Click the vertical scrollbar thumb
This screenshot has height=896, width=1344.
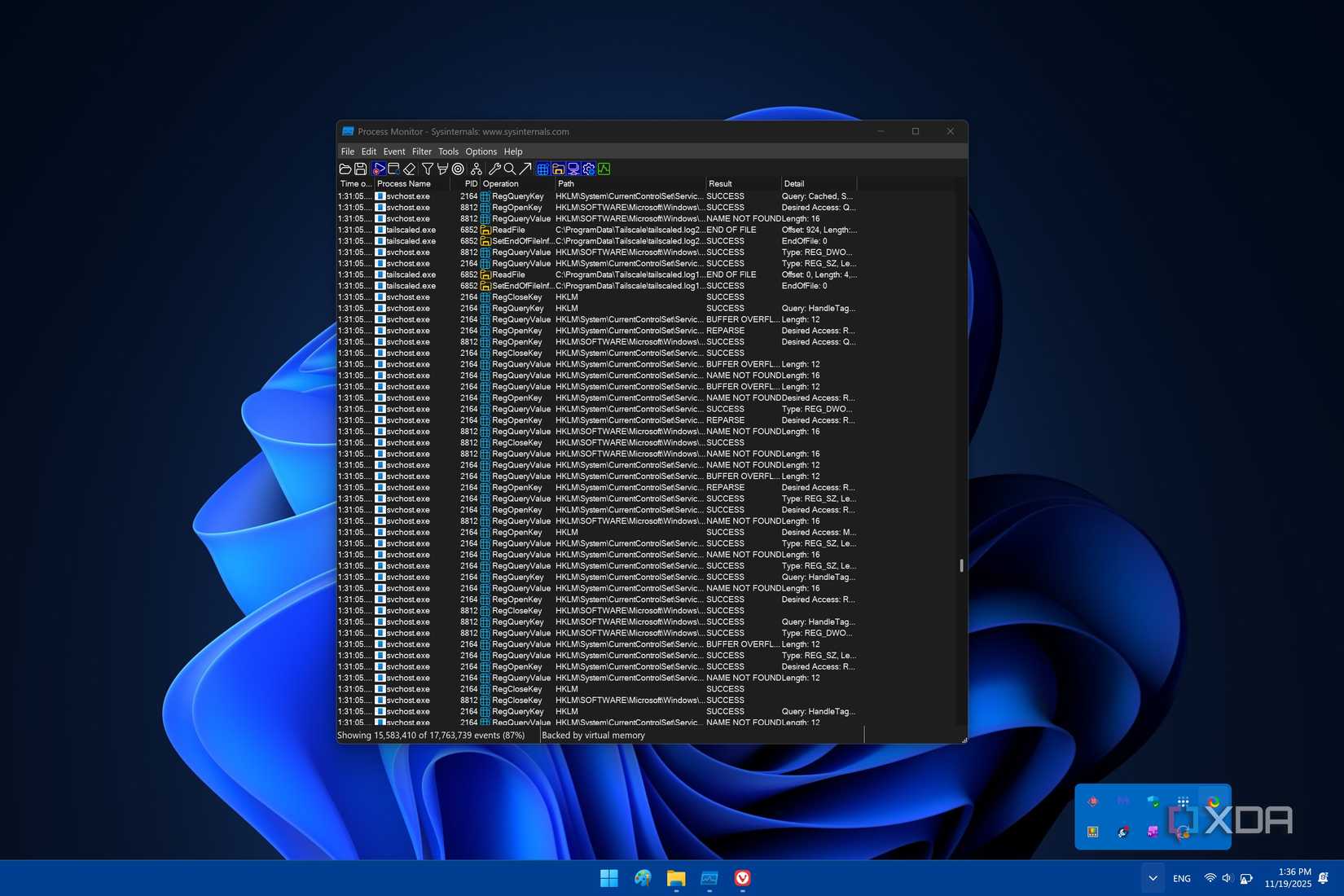961,566
